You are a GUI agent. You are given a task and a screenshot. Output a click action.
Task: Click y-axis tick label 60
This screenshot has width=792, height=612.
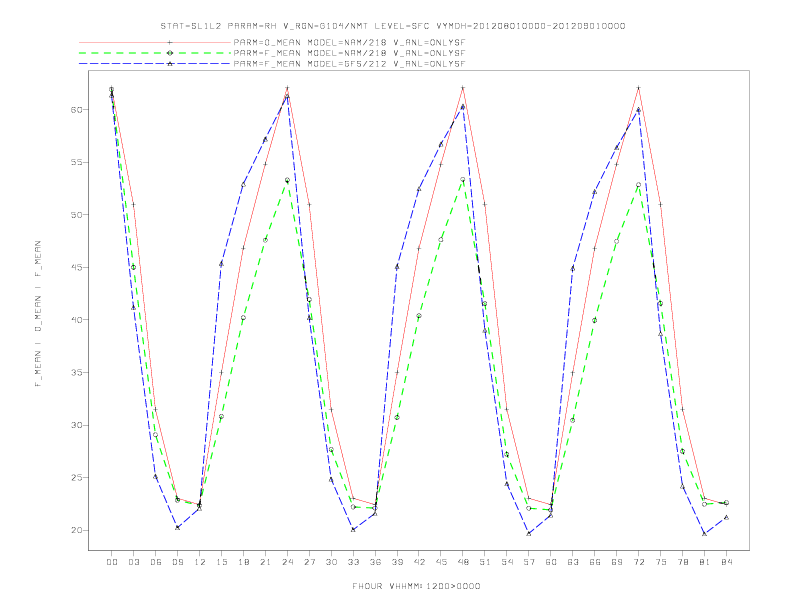point(77,110)
